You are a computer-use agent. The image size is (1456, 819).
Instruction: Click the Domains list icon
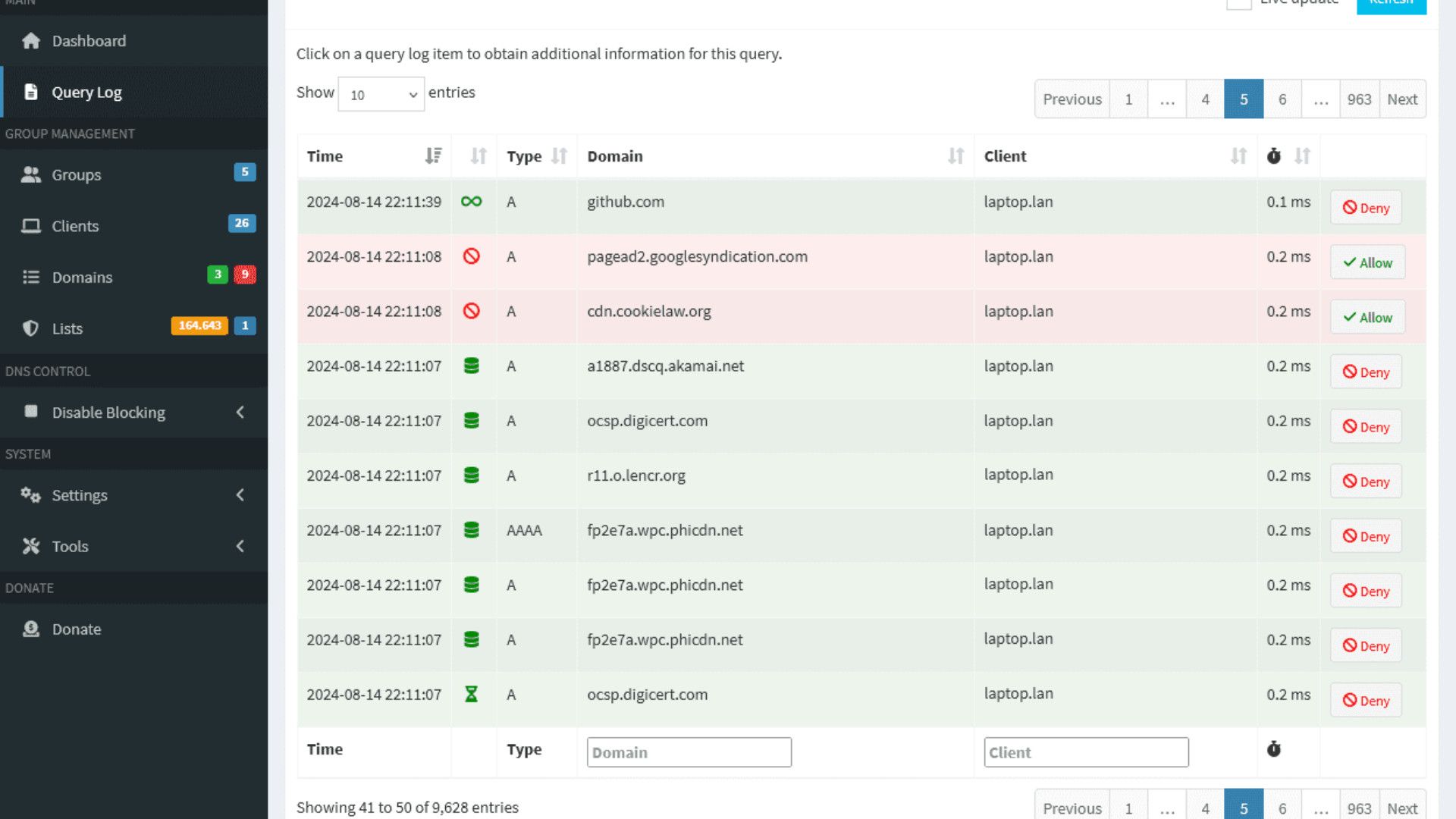(x=31, y=278)
